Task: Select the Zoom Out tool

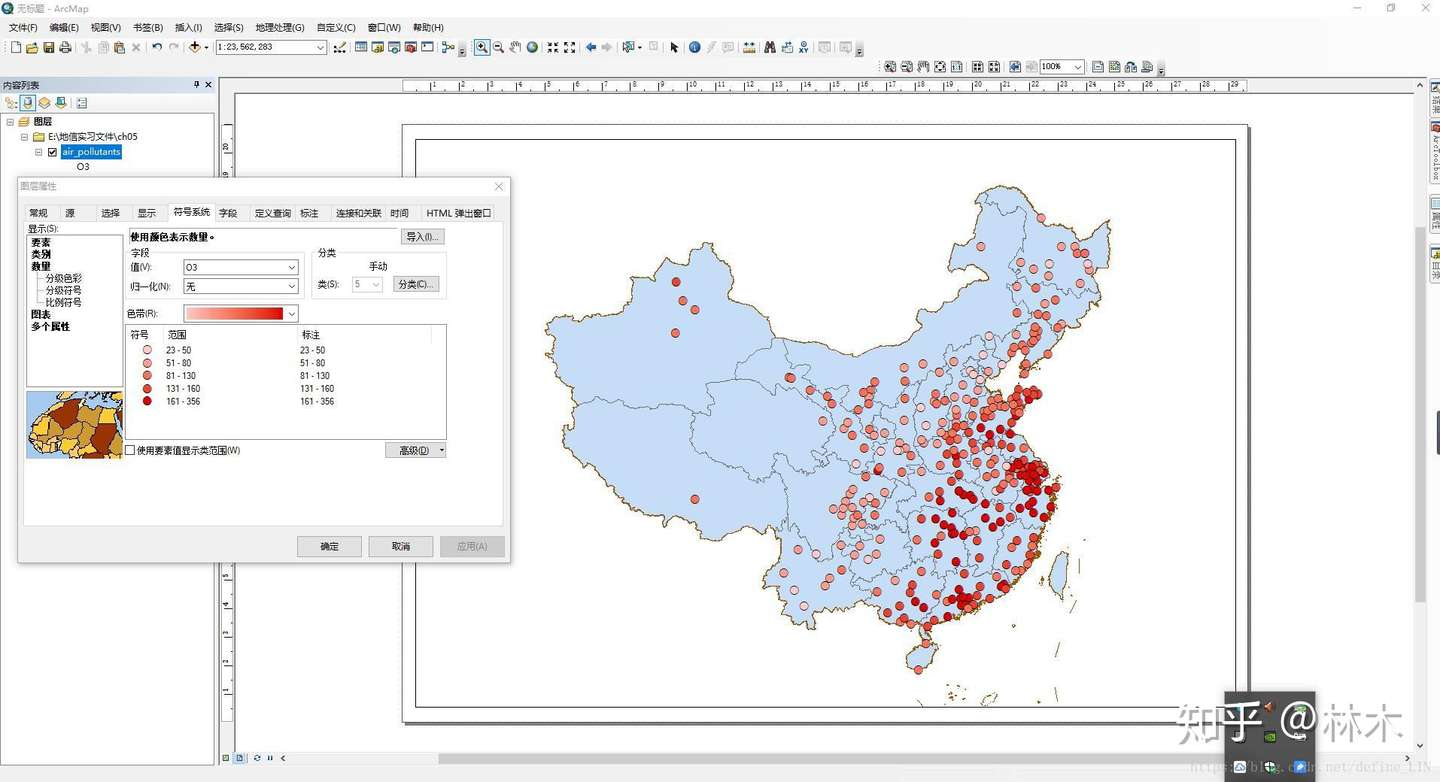Action: (x=499, y=47)
